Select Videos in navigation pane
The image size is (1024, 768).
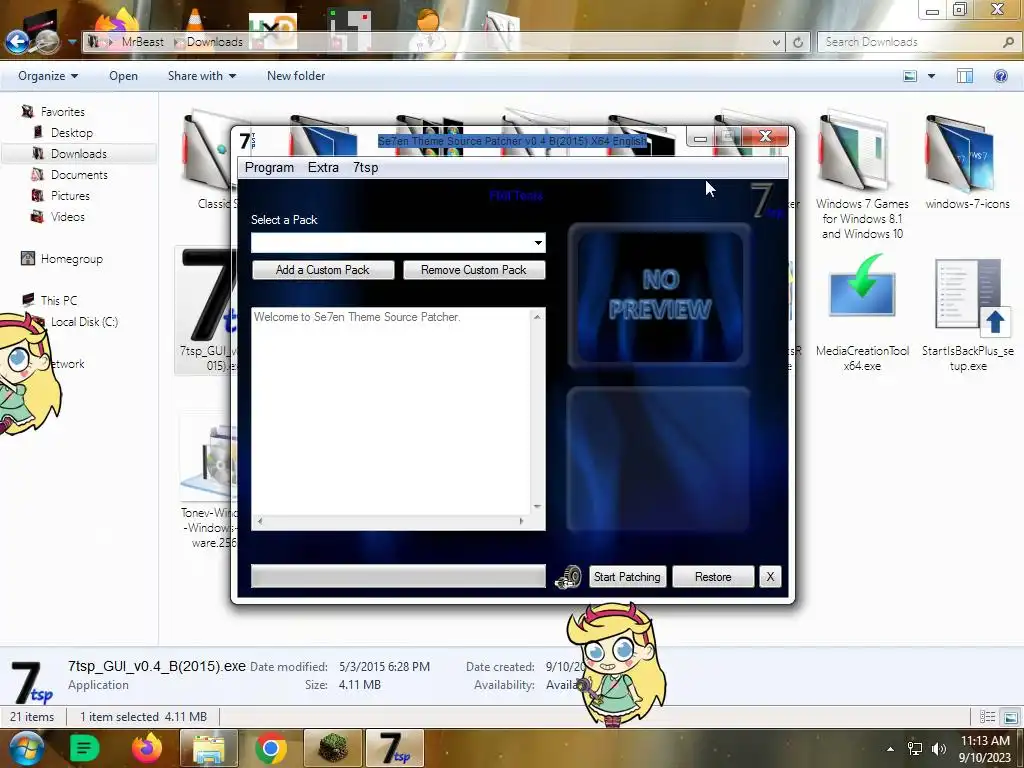pos(67,216)
